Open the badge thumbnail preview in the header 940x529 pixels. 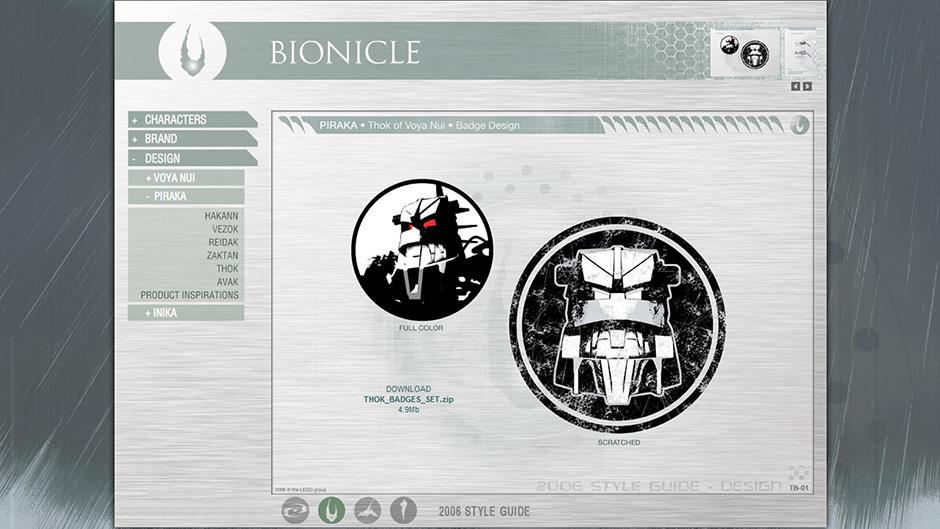pyautogui.click(x=745, y=53)
